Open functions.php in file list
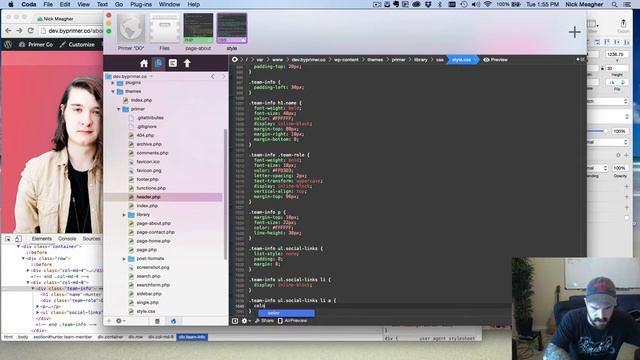Image resolution: width=640 pixels, height=360 pixels. point(151,188)
